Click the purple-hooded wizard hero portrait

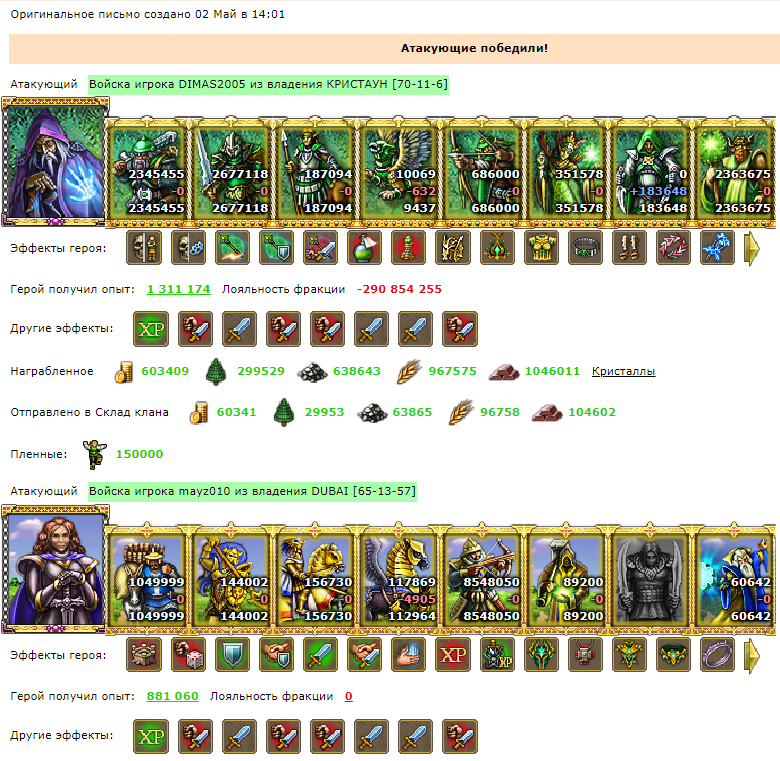point(55,162)
